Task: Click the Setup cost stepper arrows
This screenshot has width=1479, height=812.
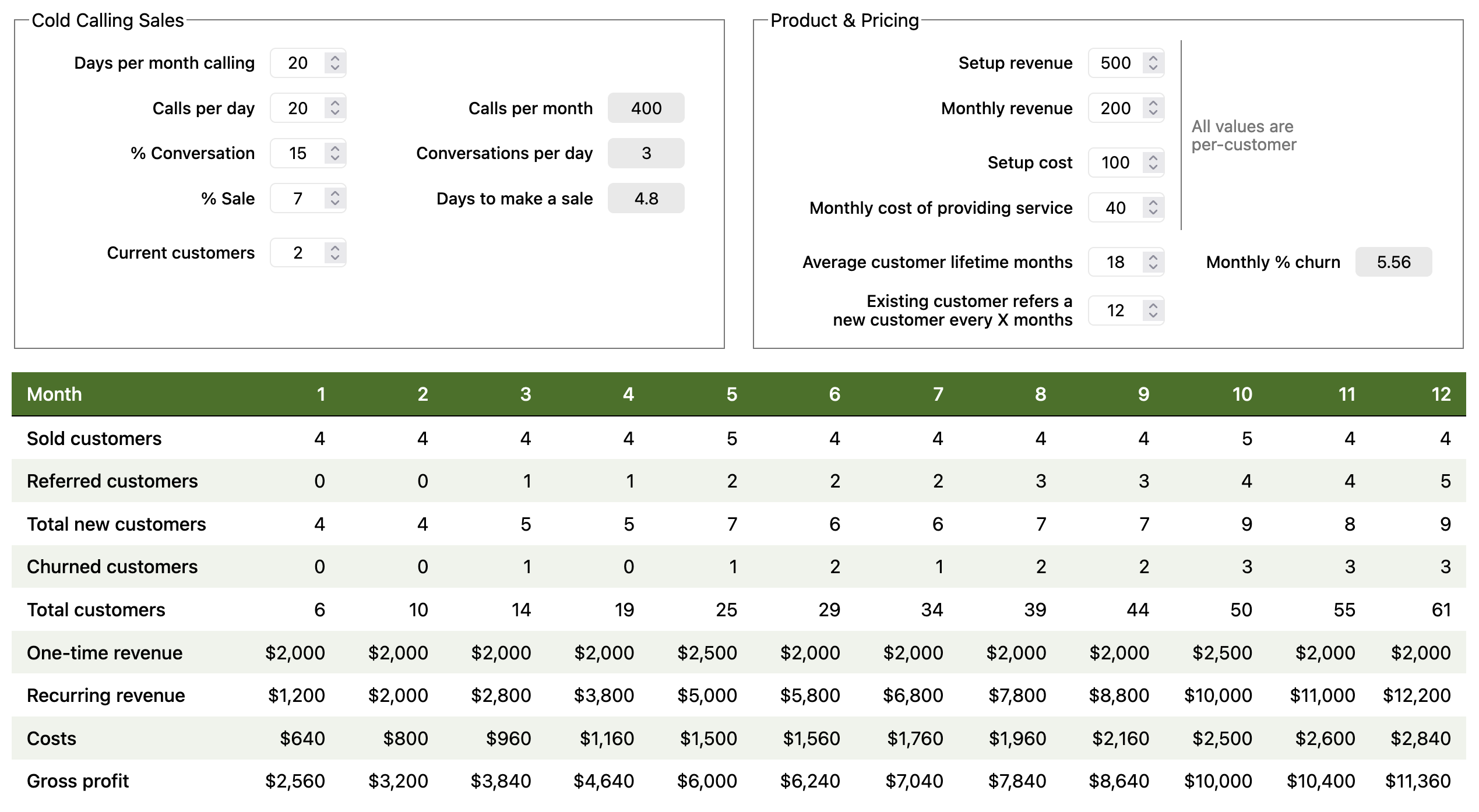Action: (x=1153, y=163)
